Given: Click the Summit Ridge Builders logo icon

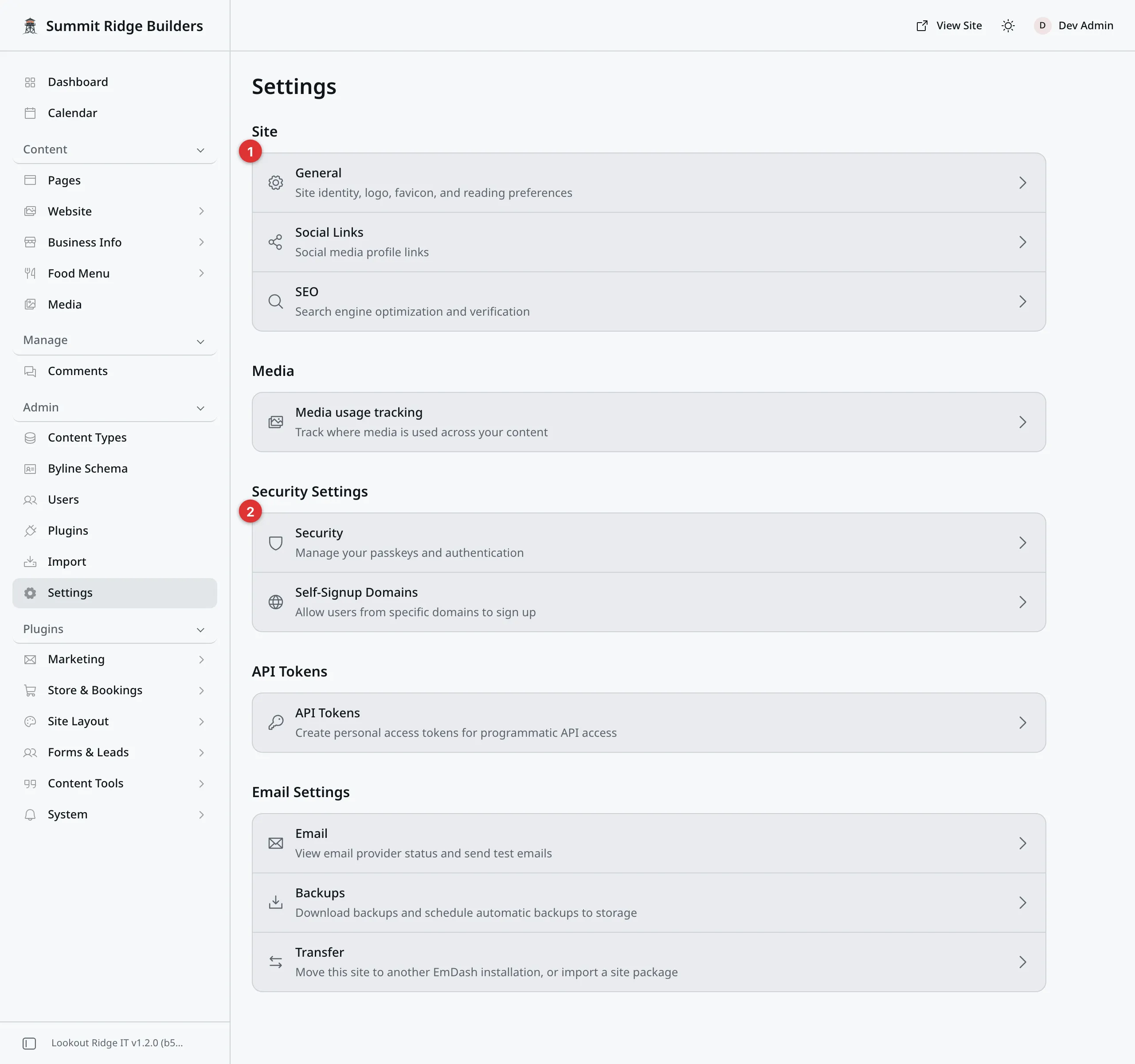Looking at the screenshot, I should point(30,26).
